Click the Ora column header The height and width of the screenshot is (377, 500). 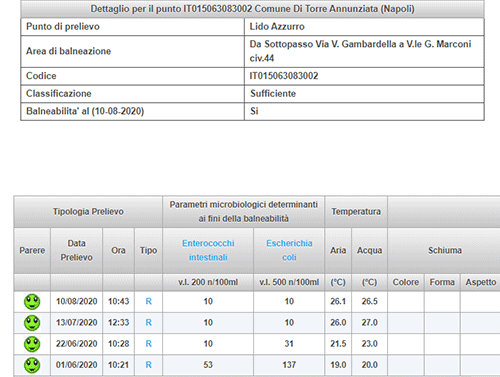coord(118,250)
